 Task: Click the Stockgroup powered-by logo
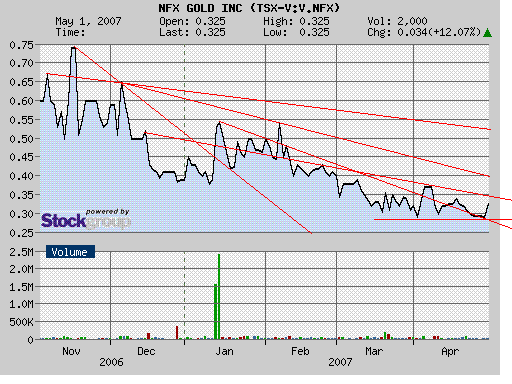point(86,219)
